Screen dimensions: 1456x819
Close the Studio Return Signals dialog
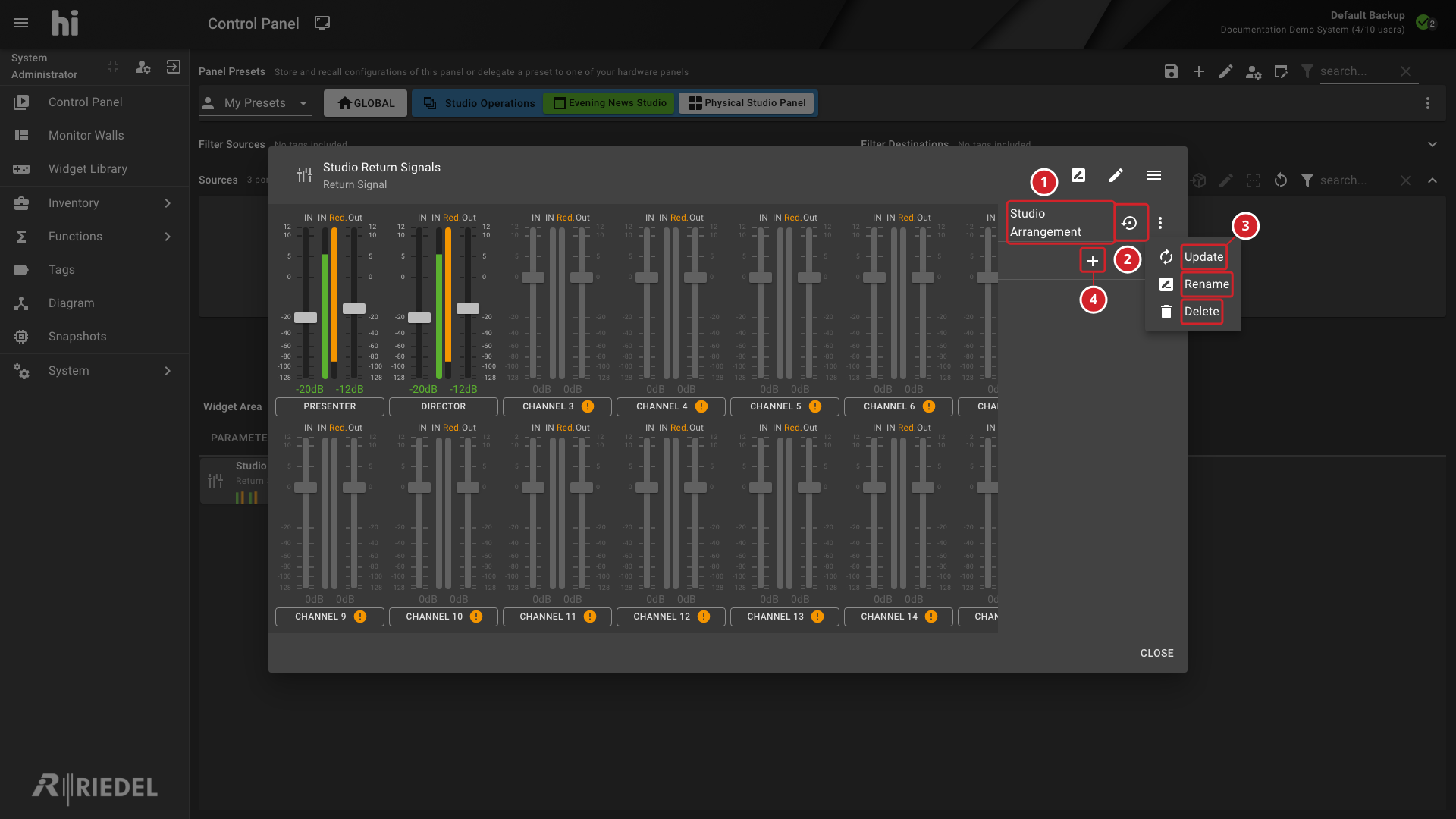(x=1156, y=653)
